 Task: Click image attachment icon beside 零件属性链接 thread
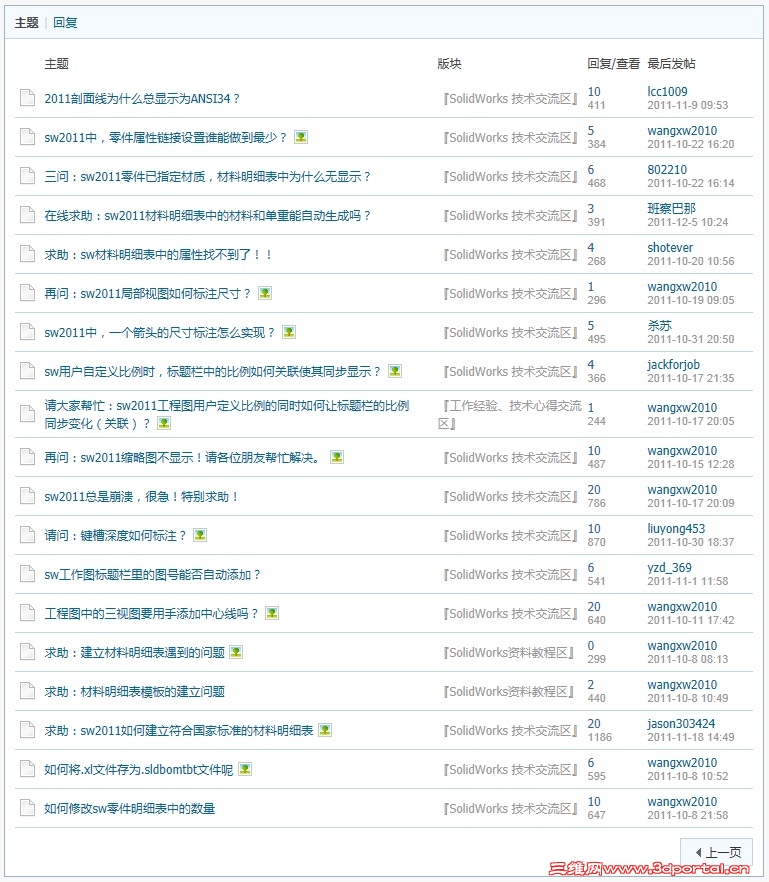click(x=301, y=137)
